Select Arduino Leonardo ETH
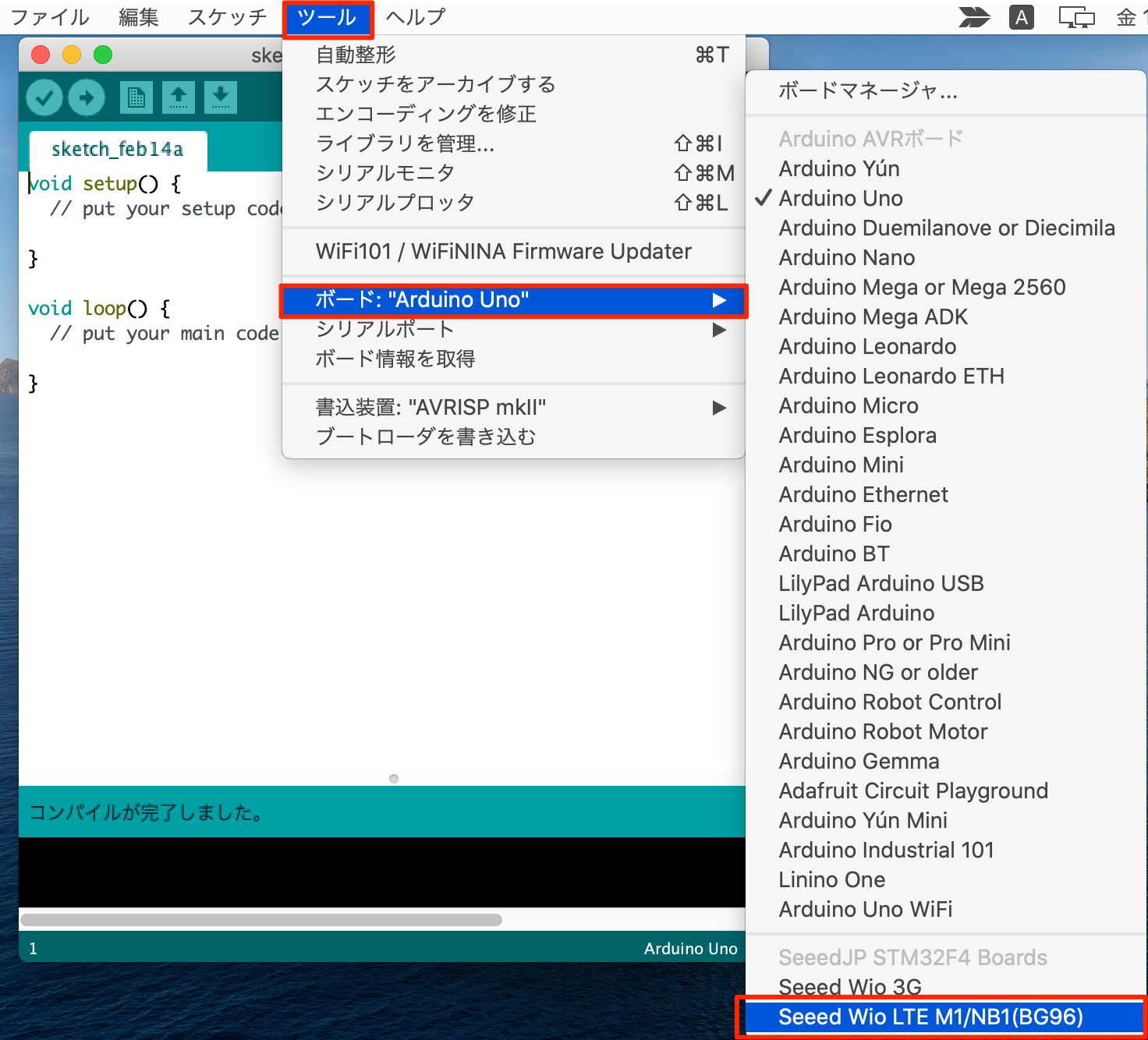 pos(945,376)
